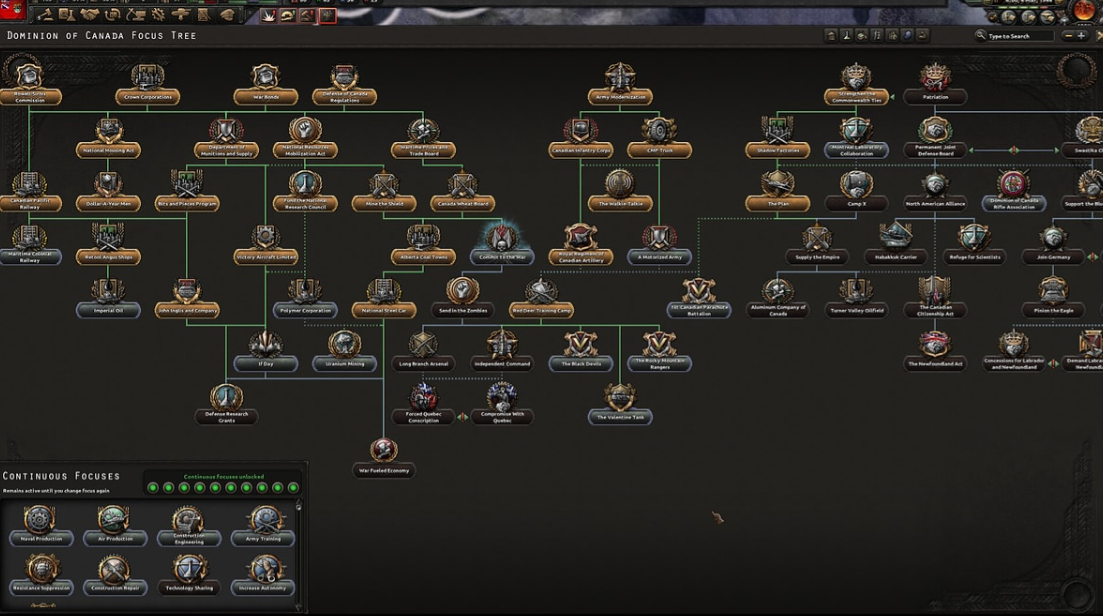Select the Walkie-Talkie focus

tap(620, 191)
